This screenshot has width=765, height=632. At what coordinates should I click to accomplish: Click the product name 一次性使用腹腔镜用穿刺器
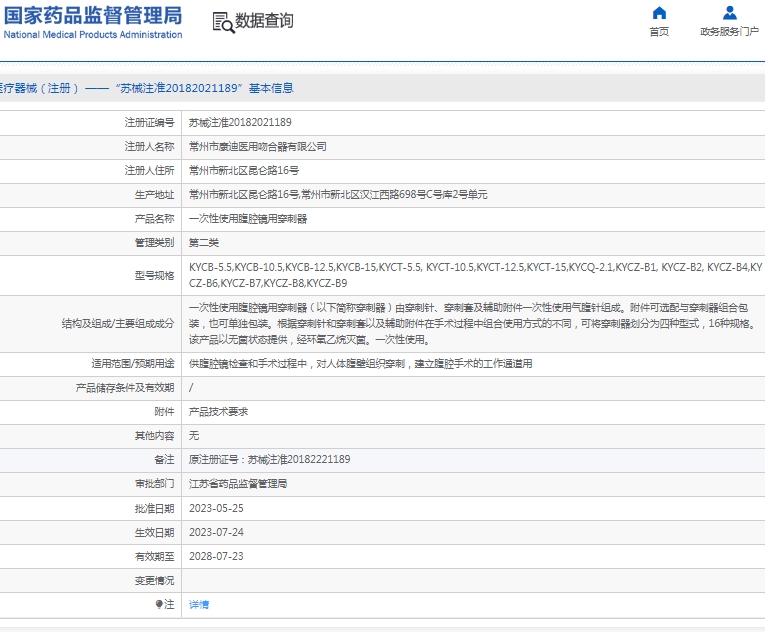(x=248, y=218)
